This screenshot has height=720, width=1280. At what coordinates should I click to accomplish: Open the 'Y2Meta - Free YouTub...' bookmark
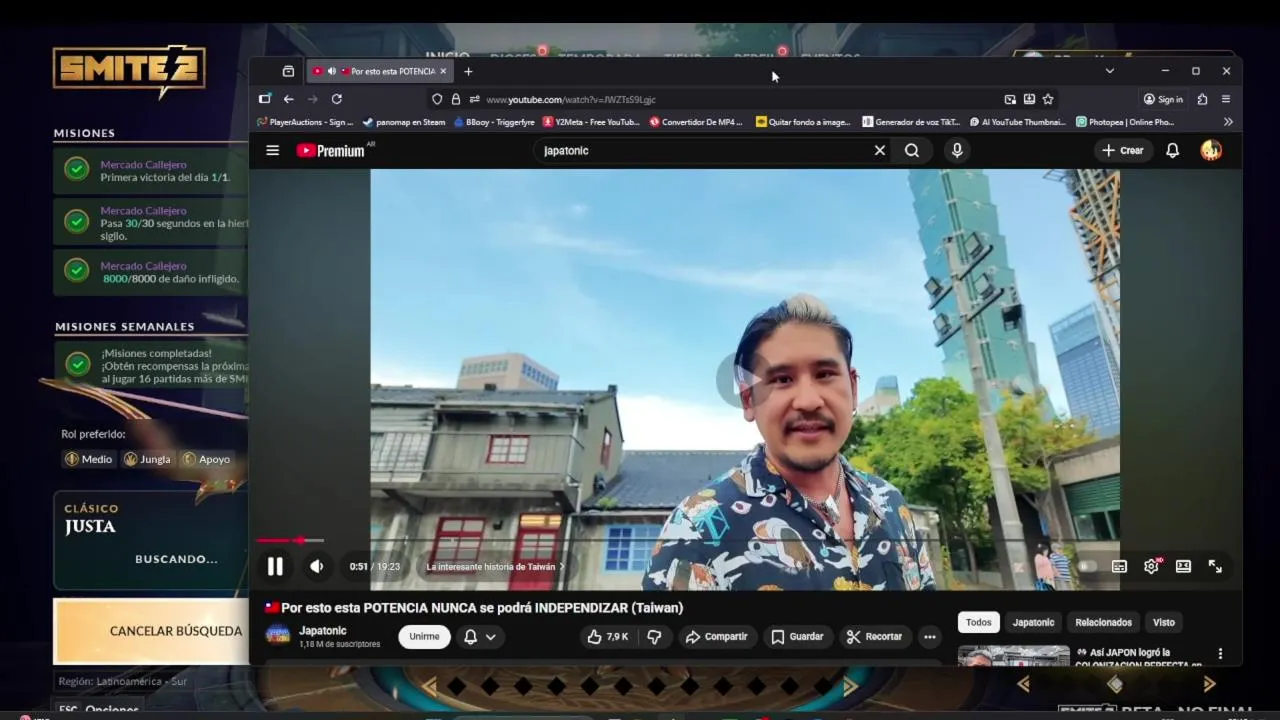coord(591,122)
